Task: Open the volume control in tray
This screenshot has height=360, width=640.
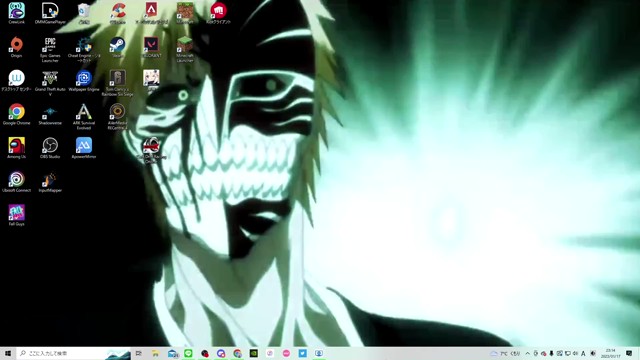Action: tap(575, 353)
